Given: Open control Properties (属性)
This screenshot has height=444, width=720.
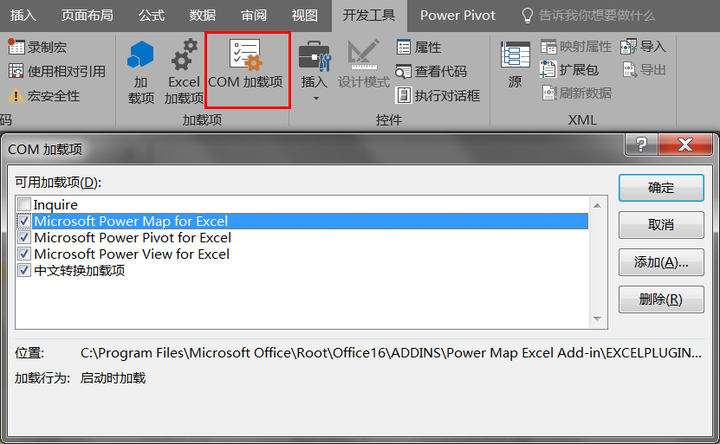Looking at the screenshot, I should [418, 47].
